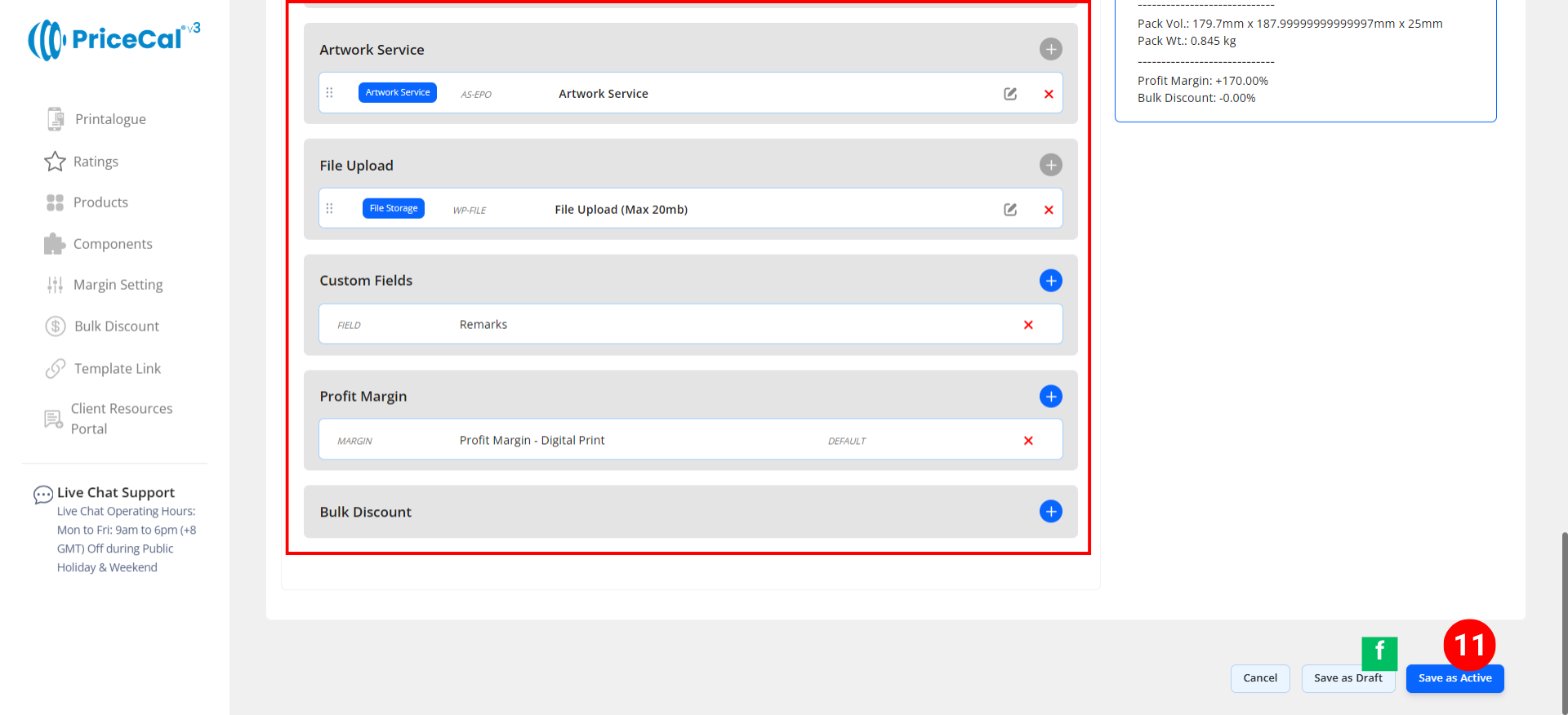Image resolution: width=1568 pixels, height=715 pixels.
Task: Grab the drag handle on Artwork Service row
Action: tap(330, 93)
